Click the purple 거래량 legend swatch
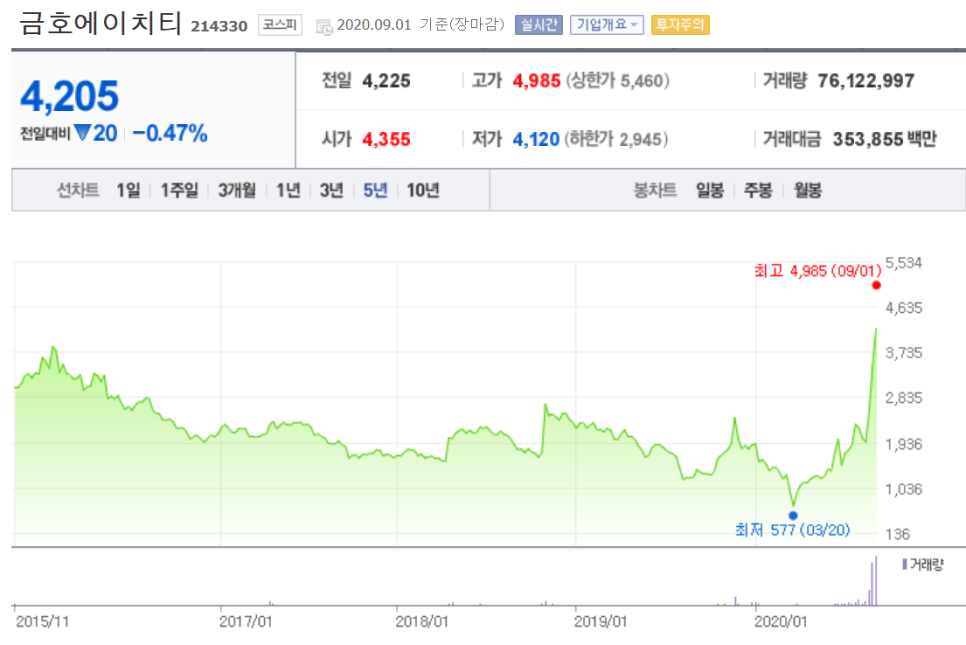 (x=904, y=564)
